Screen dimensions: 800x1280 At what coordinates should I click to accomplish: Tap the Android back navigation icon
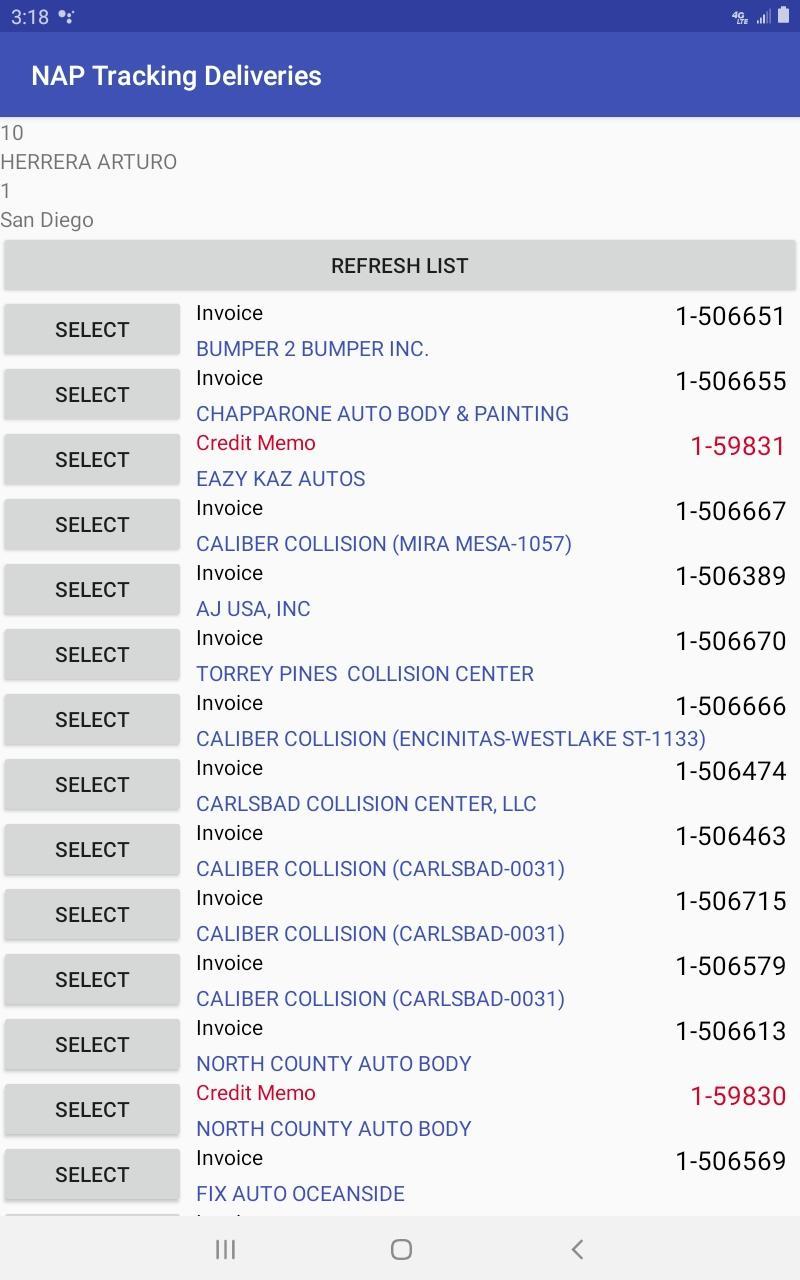click(x=577, y=1249)
